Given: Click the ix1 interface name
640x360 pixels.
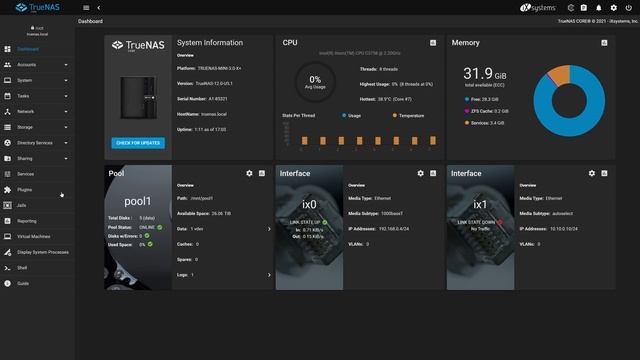Looking at the screenshot, I should pyautogui.click(x=480, y=204).
